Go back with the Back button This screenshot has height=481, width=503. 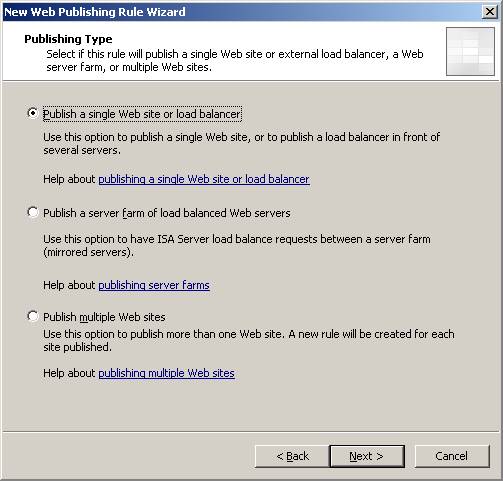click(292, 456)
